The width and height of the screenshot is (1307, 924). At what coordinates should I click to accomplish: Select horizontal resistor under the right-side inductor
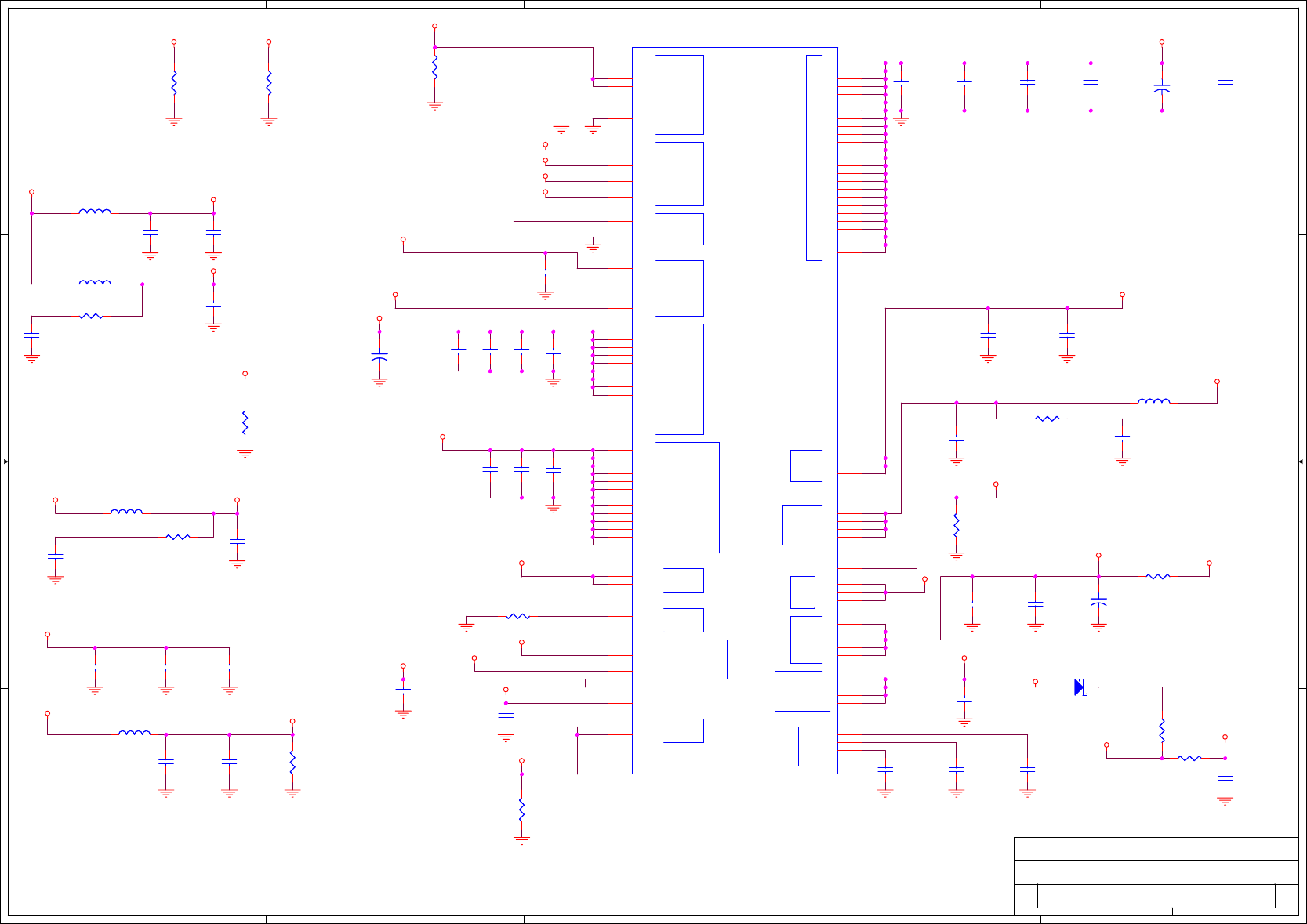coord(1047,419)
